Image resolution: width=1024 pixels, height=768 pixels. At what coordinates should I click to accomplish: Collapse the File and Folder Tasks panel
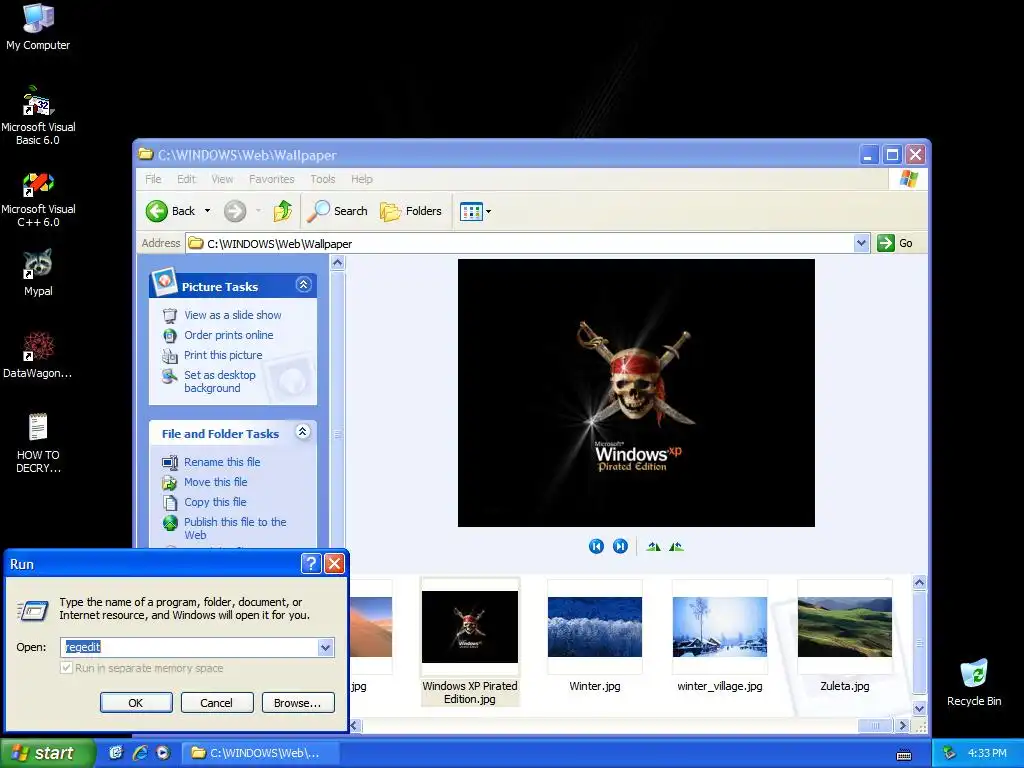pyautogui.click(x=302, y=432)
